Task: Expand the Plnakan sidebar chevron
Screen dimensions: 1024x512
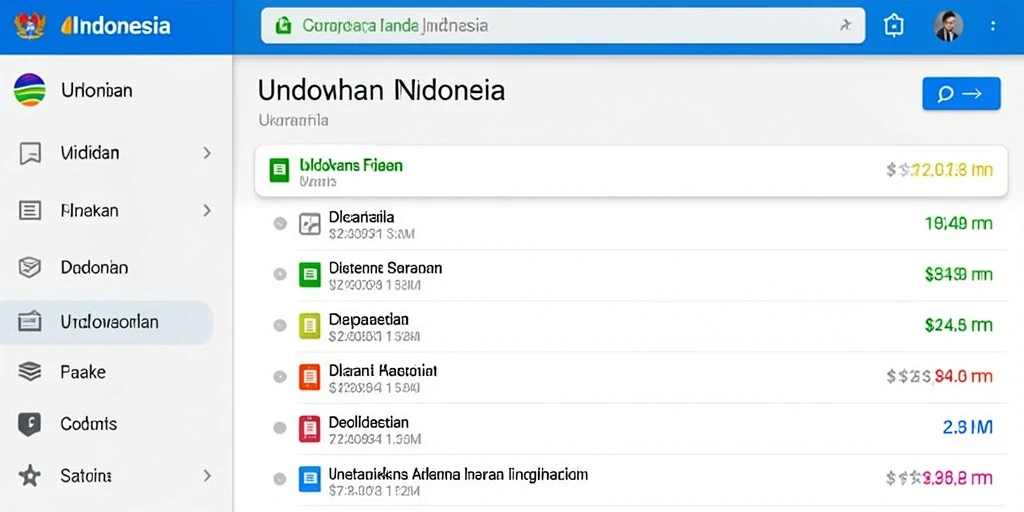Action: tap(207, 210)
